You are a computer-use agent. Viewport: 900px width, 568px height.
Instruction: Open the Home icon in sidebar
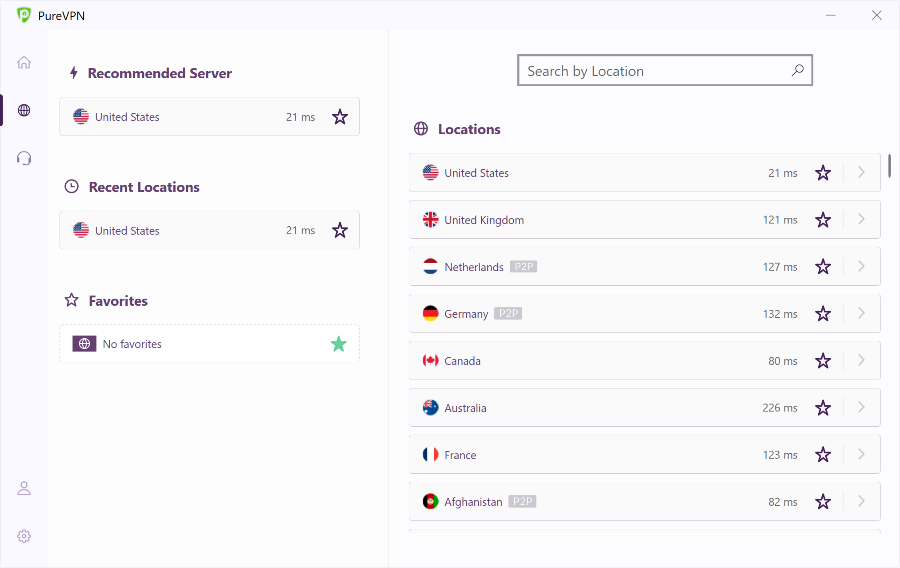point(24,62)
